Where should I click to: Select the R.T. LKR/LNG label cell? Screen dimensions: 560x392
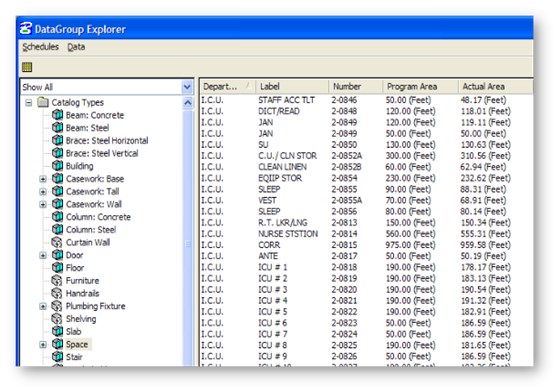pos(282,222)
